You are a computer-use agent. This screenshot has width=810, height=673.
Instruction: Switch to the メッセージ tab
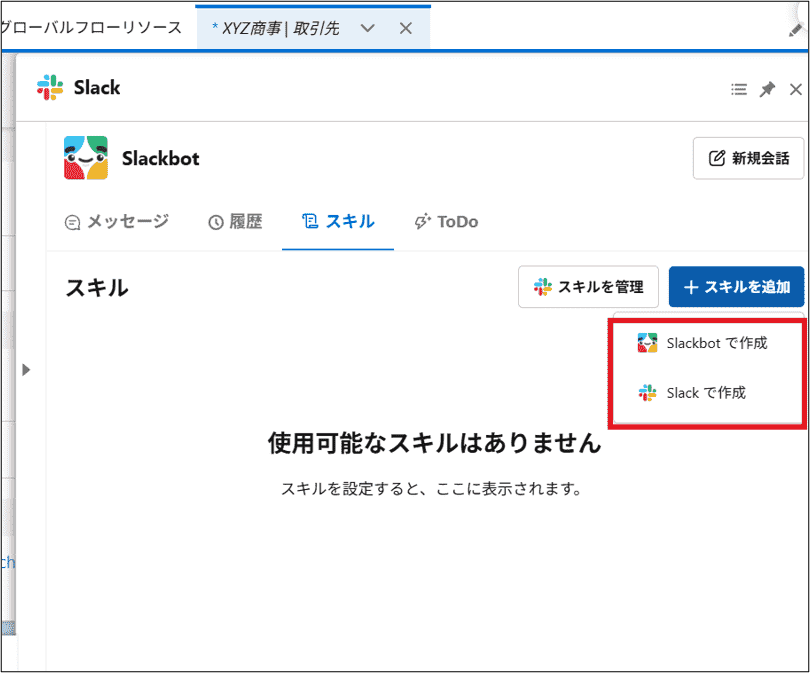pos(117,222)
